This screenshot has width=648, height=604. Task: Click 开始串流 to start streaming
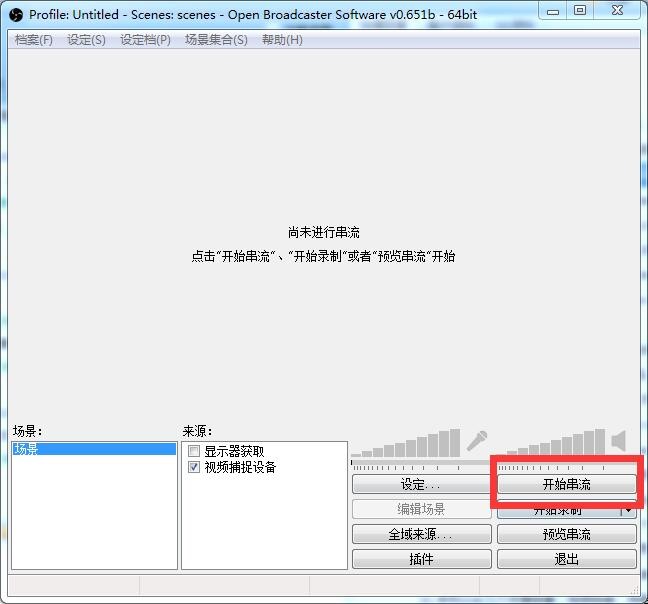pyautogui.click(x=566, y=484)
